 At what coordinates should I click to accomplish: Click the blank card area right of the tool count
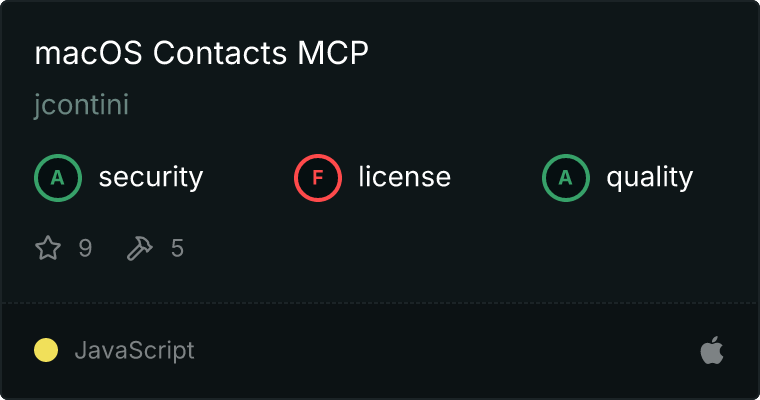pyautogui.click(x=460, y=248)
